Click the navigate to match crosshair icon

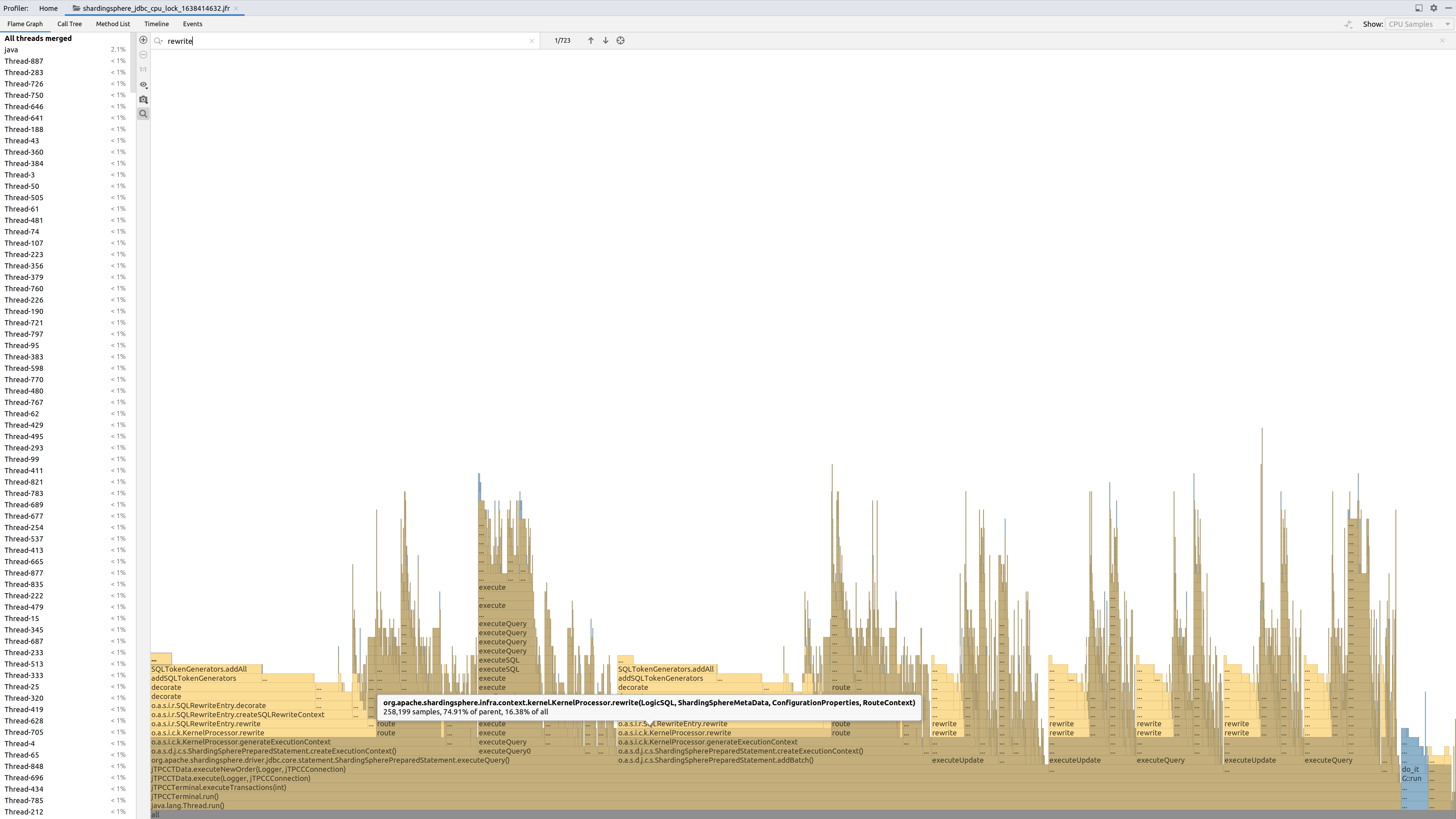(x=621, y=41)
